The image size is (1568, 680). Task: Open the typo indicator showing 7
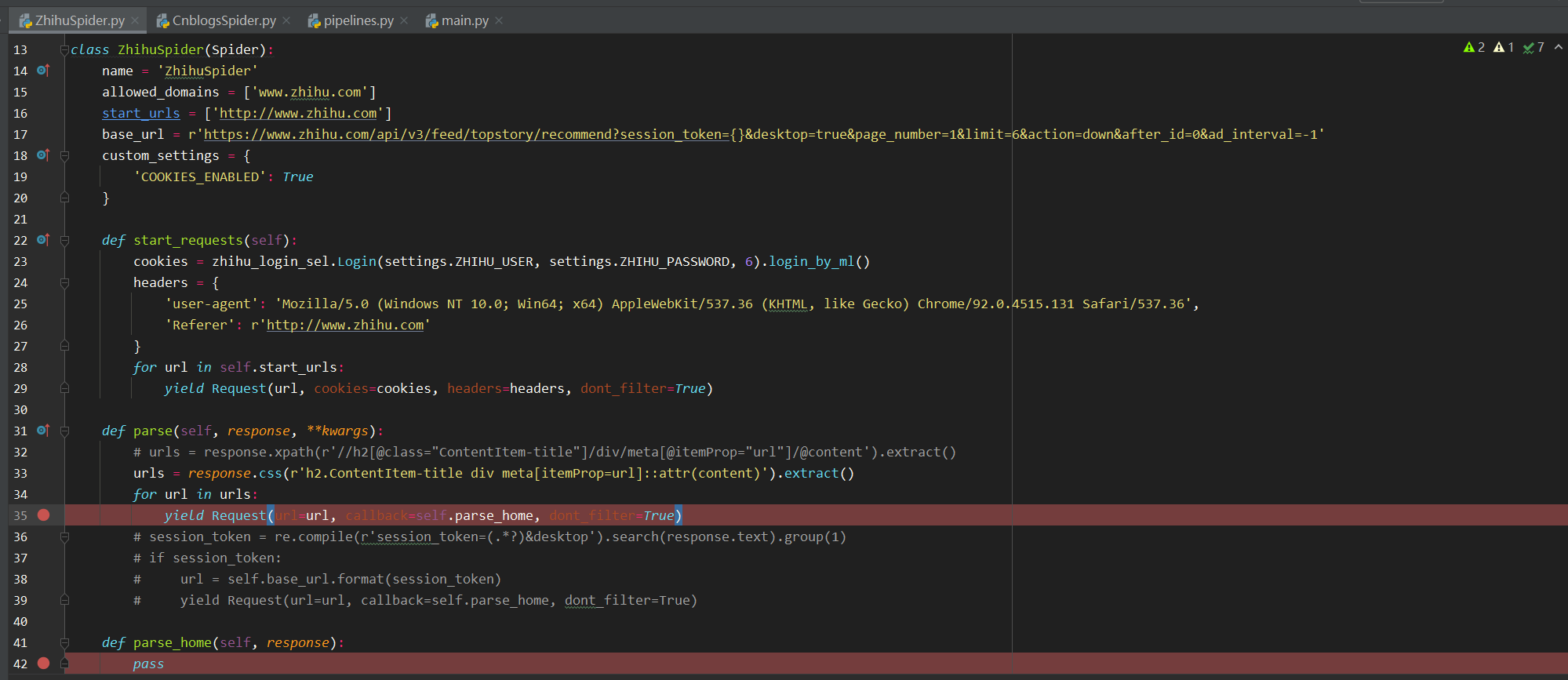pyautogui.click(x=1533, y=48)
